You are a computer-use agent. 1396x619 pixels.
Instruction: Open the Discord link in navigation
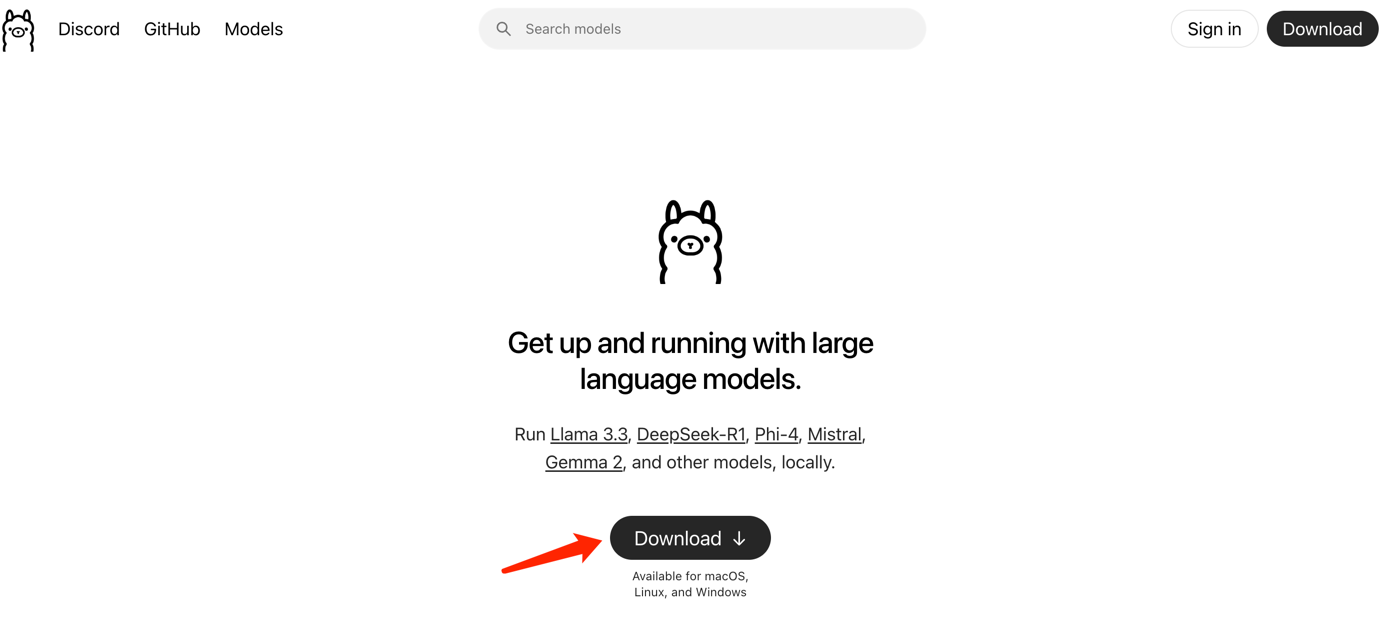pyautogui.click(x=89, y=29)
